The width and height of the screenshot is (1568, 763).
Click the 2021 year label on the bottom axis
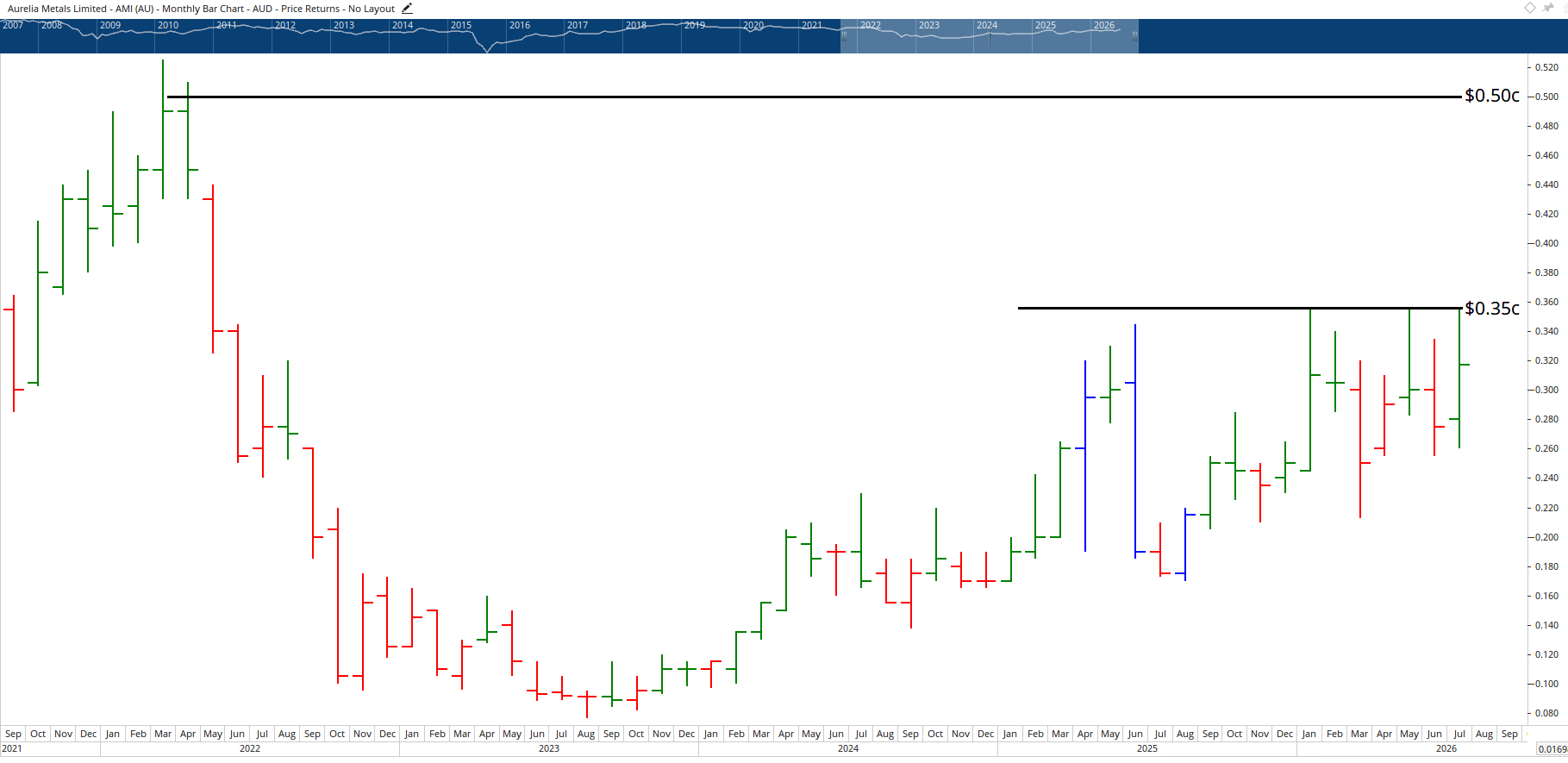[x=13, y=748]
